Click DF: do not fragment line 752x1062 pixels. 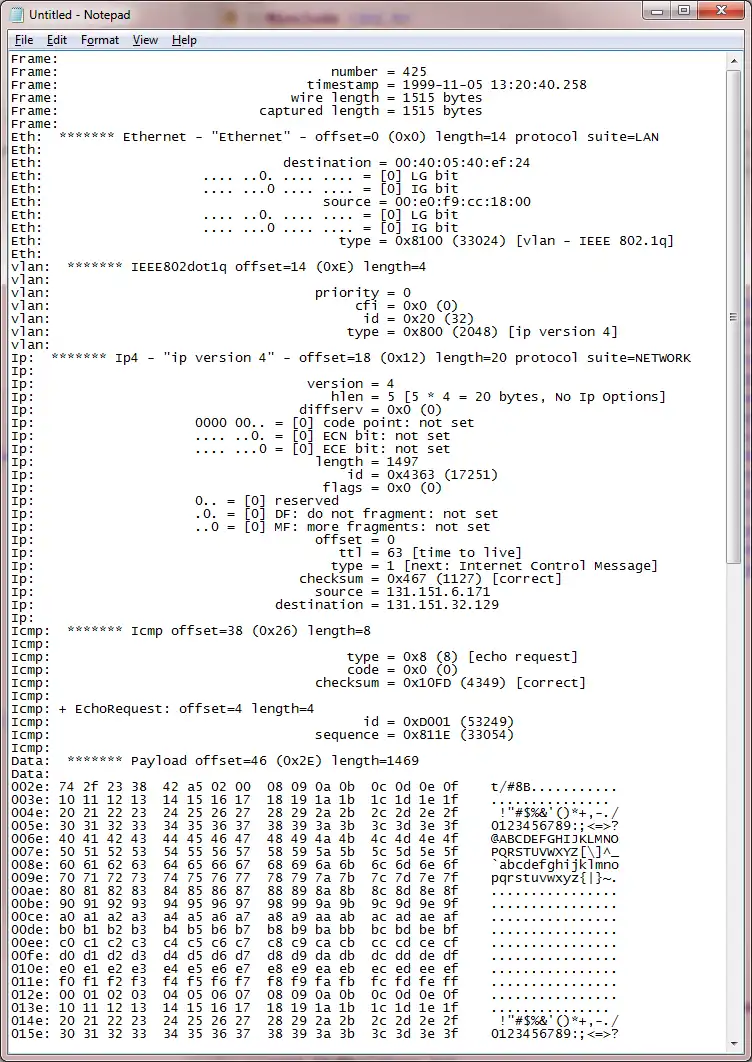[x=346, y=514]
